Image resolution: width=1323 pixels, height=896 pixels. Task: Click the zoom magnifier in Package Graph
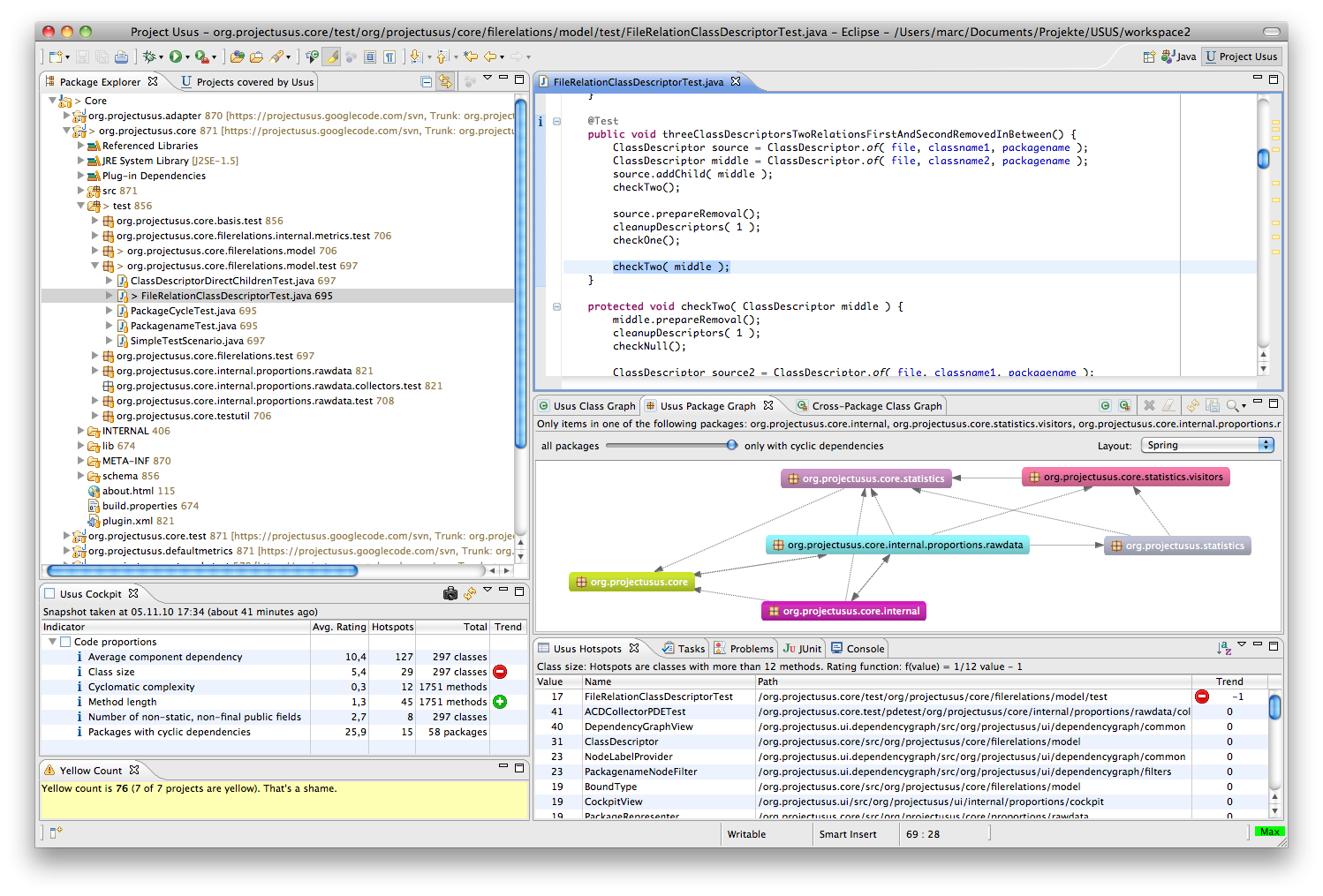pos(1232,405)
